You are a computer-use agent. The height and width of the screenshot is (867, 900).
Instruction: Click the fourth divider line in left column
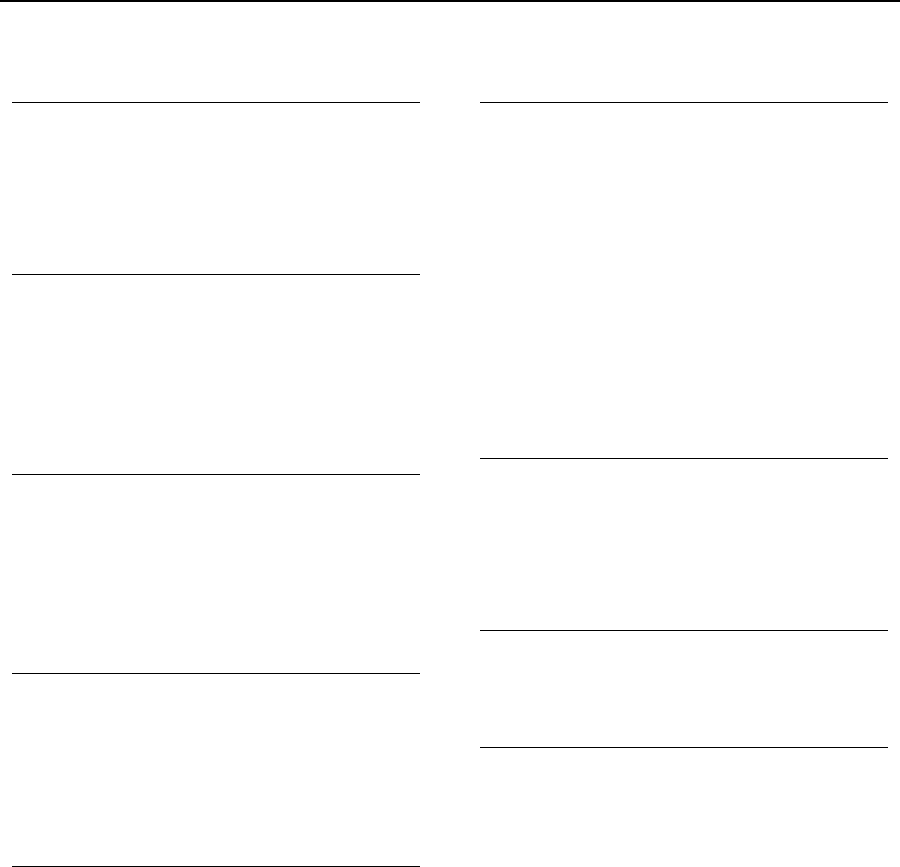pyautogui.click(x=215, y=674)
